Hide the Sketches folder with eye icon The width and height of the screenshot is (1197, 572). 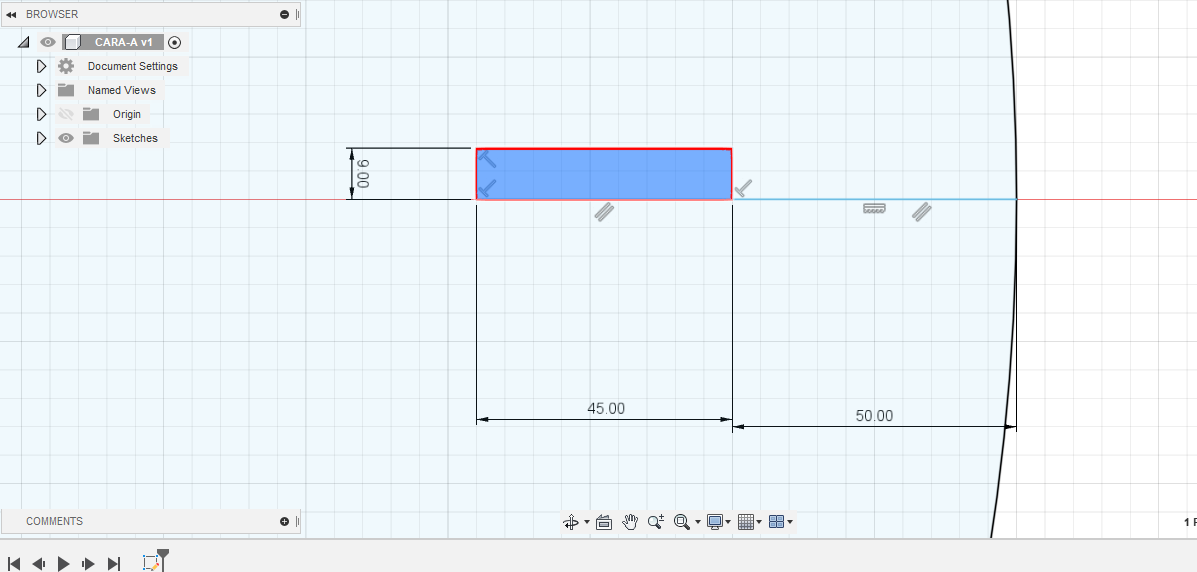point(66,137)
